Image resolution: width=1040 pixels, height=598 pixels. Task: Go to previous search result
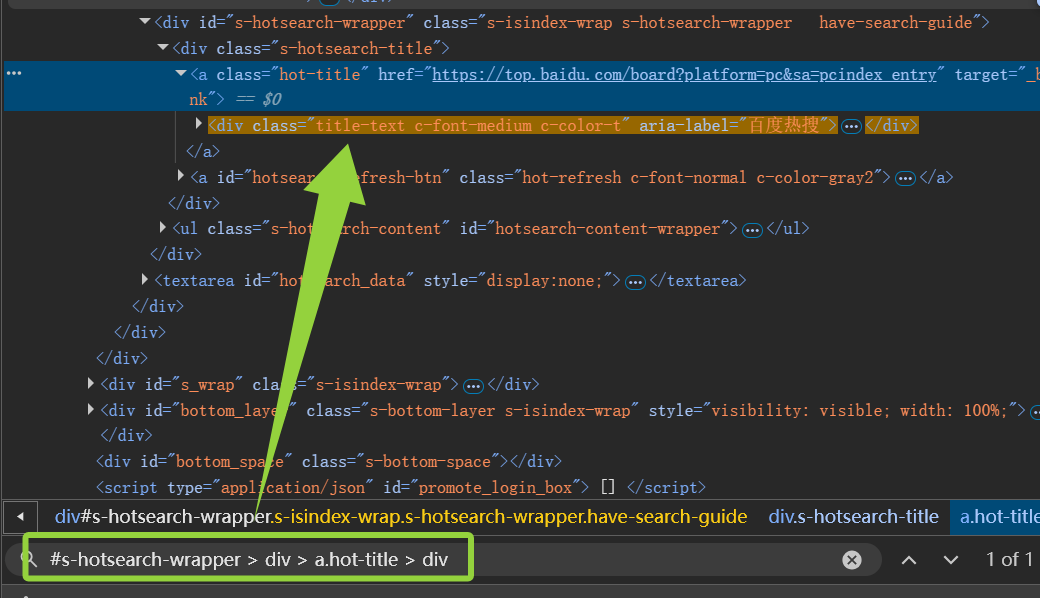coord(909,560)
